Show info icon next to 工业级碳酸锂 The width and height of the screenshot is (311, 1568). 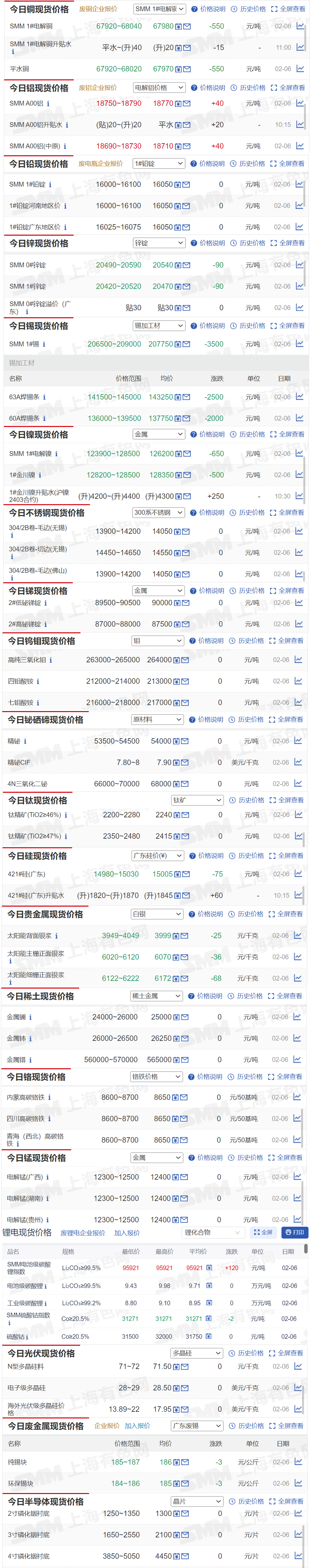(46, 1303)
